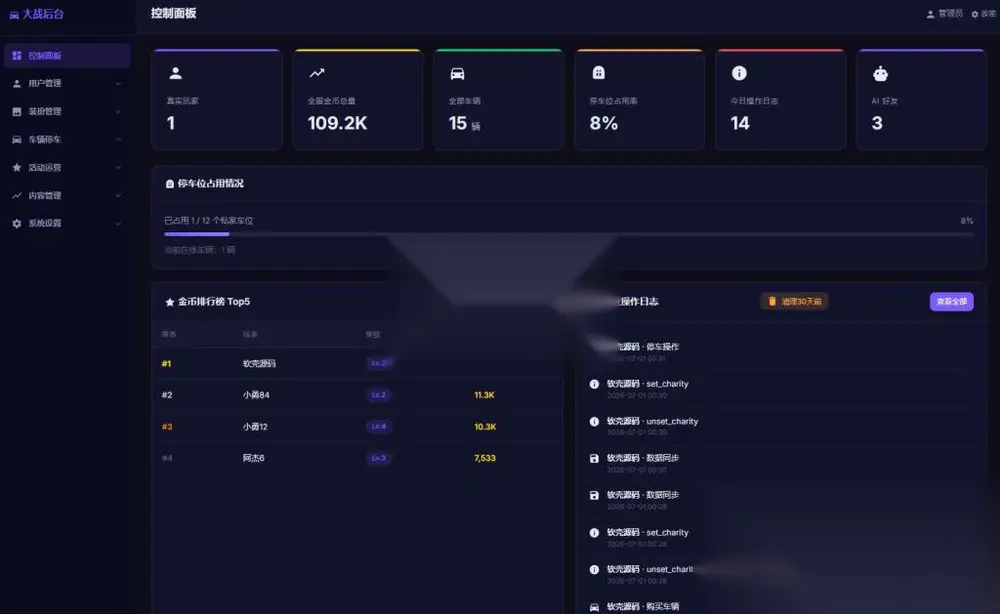
Task: Click the parking icon on the 8% card
Action: click(x=598, y=73)
